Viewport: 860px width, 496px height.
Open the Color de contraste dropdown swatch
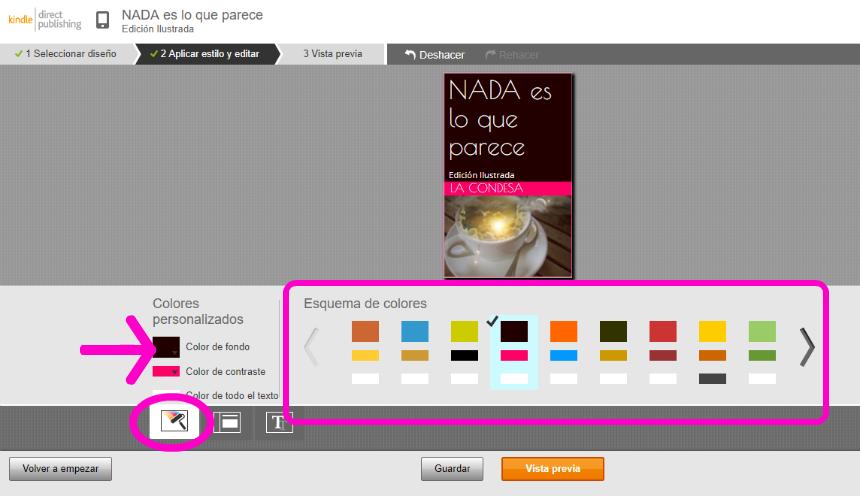coord(166,371)
